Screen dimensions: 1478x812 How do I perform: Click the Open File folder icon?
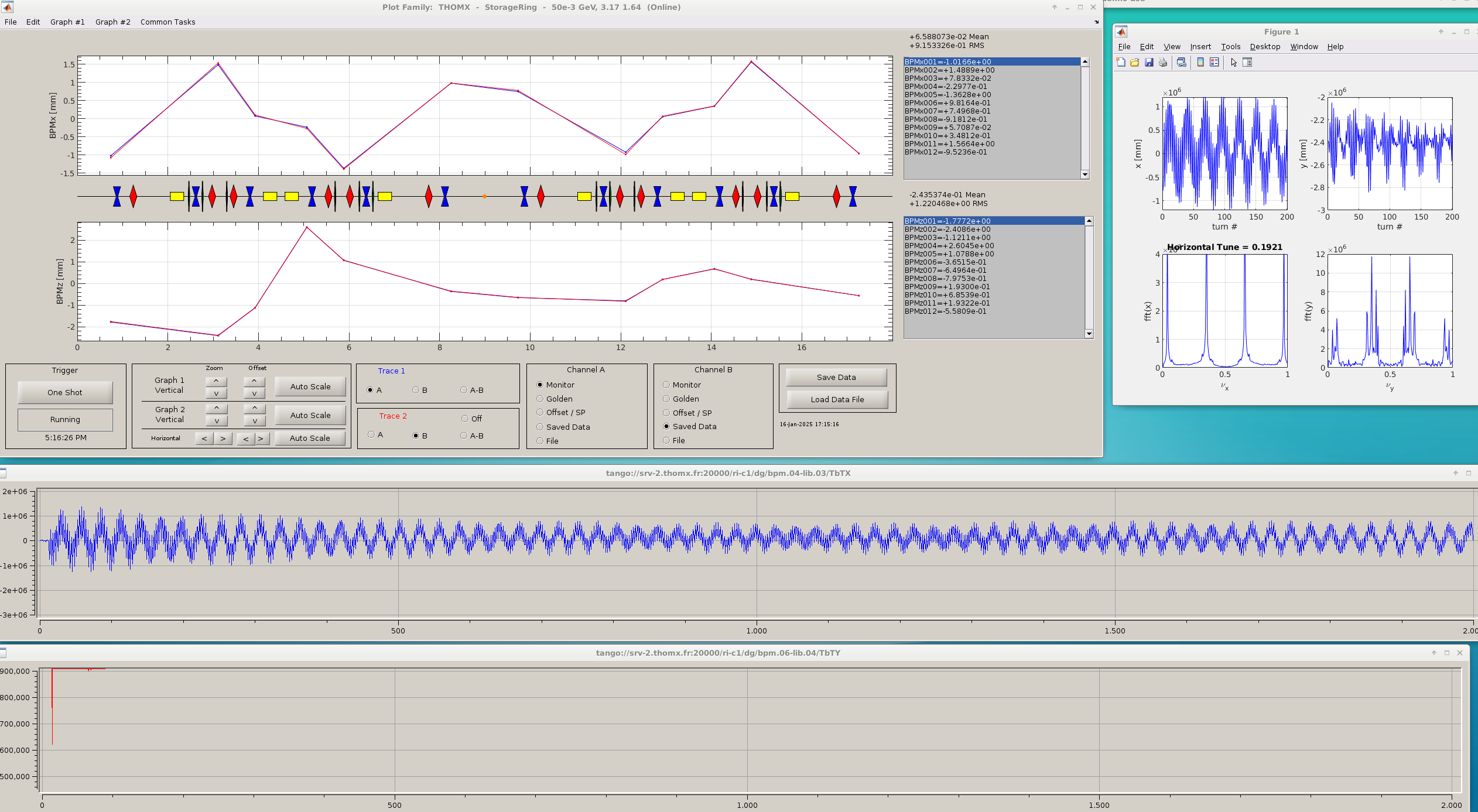pos(1134,63)
